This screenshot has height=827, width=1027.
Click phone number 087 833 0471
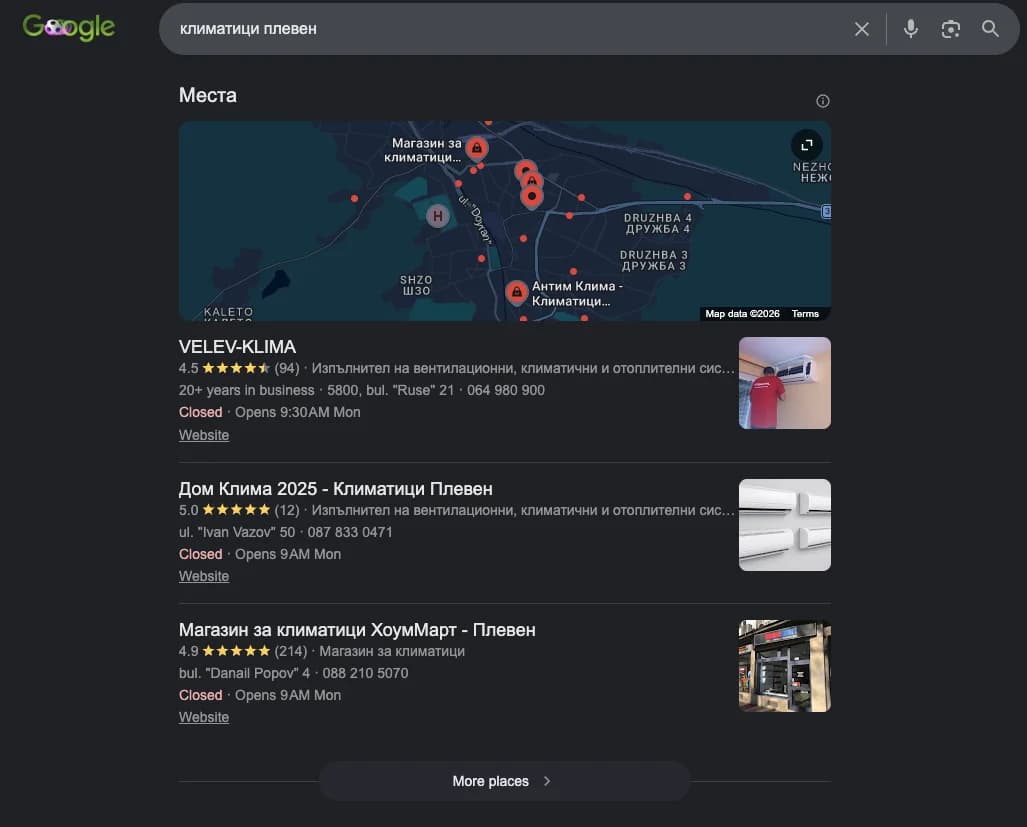coord(350,532)
